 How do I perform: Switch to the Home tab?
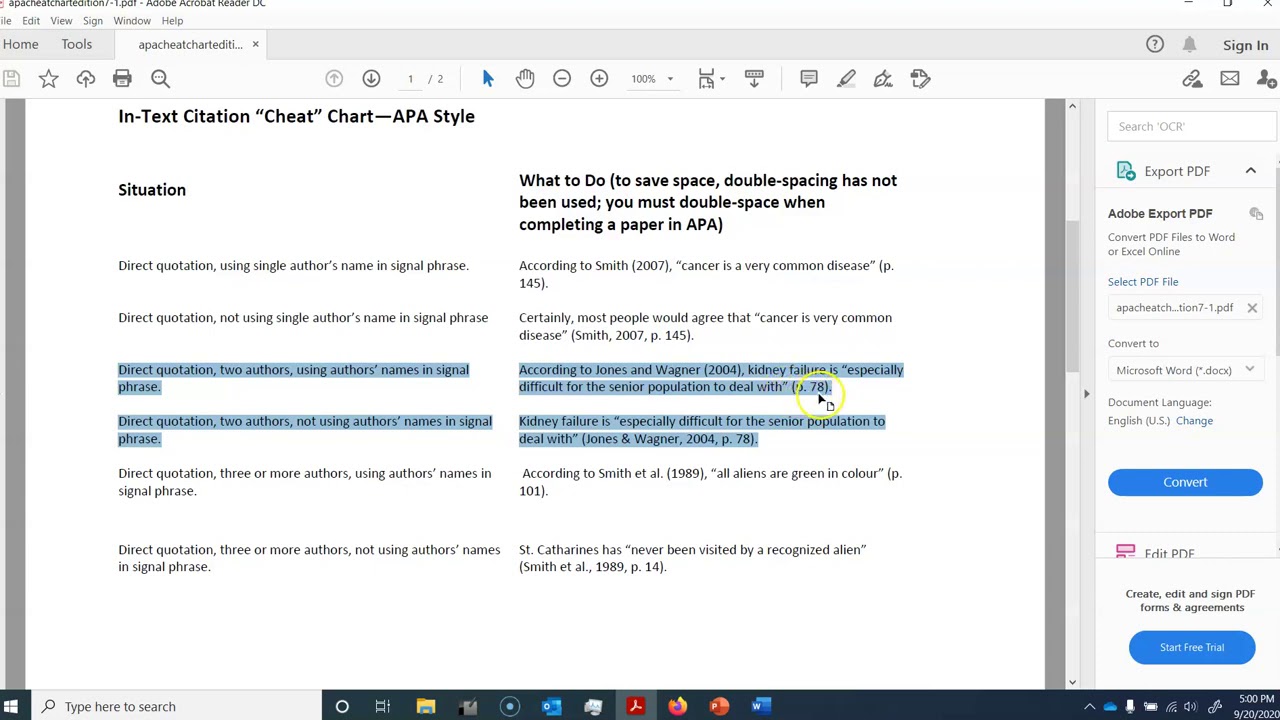click(x=20, y=44)
